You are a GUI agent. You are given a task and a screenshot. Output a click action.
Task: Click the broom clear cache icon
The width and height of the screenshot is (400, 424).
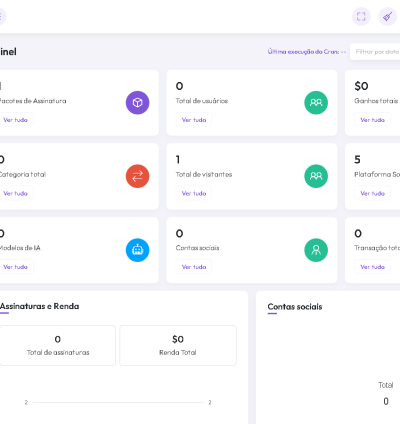click(x=388, y=16)
